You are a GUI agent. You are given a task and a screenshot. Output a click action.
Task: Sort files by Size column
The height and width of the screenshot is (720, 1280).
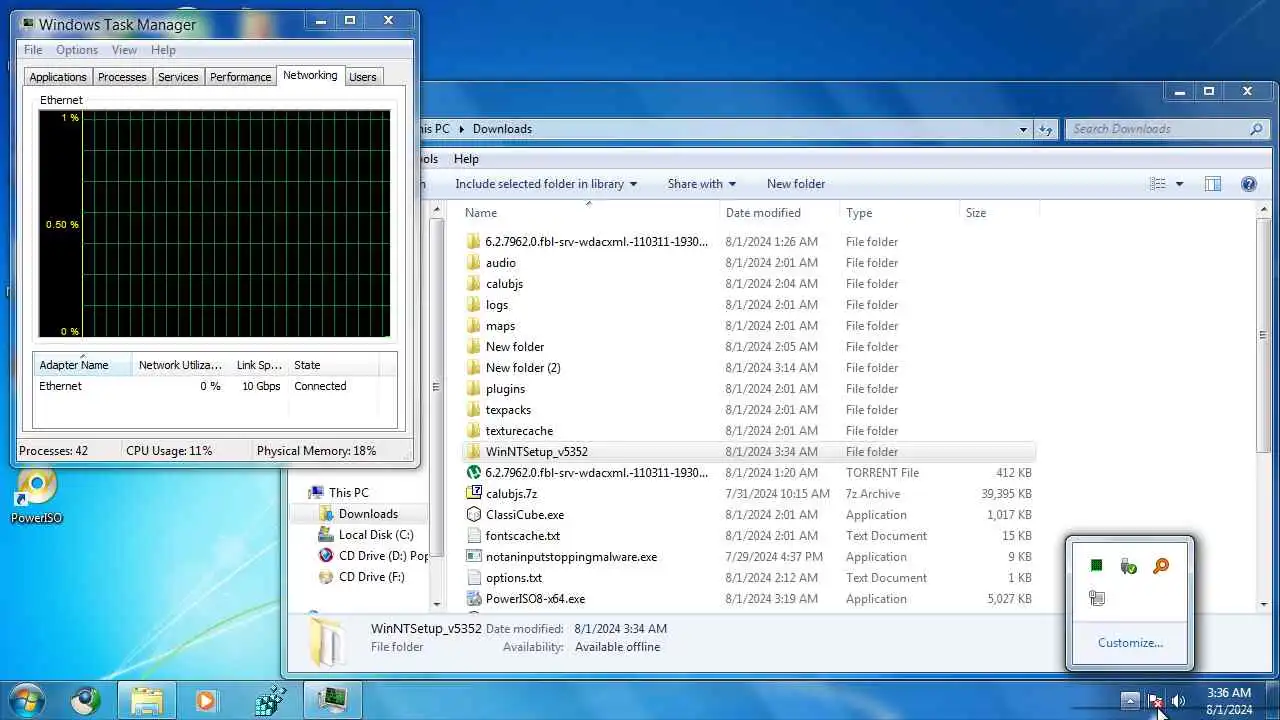click(999, 213)
